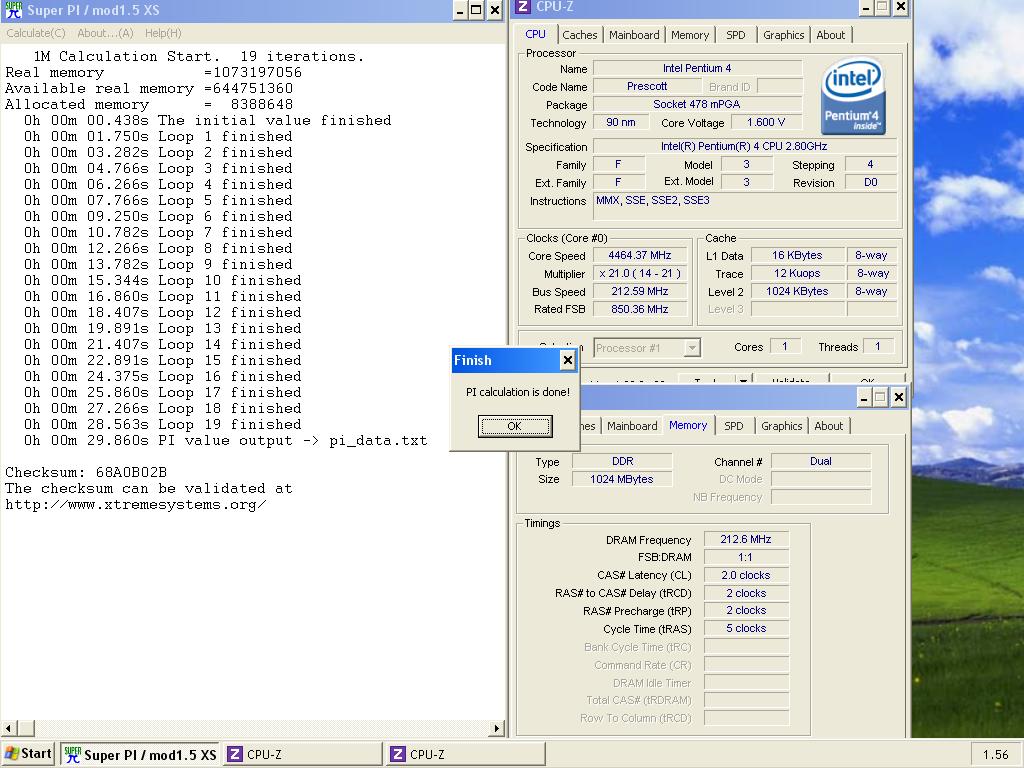This screenshot has width=1024, height=768.
Task: Open the About...(A) menu in Super PI
Action: point(105,33)
